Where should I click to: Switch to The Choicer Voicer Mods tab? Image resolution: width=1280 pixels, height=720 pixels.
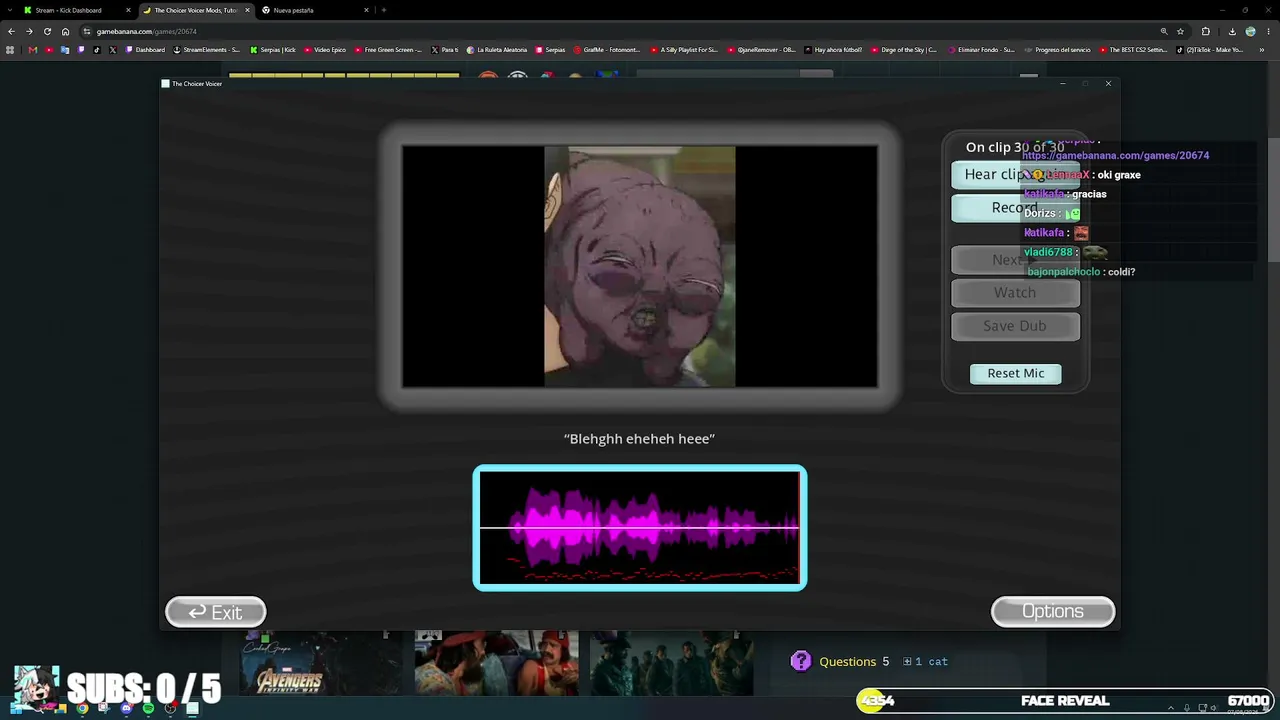[196, 10]
